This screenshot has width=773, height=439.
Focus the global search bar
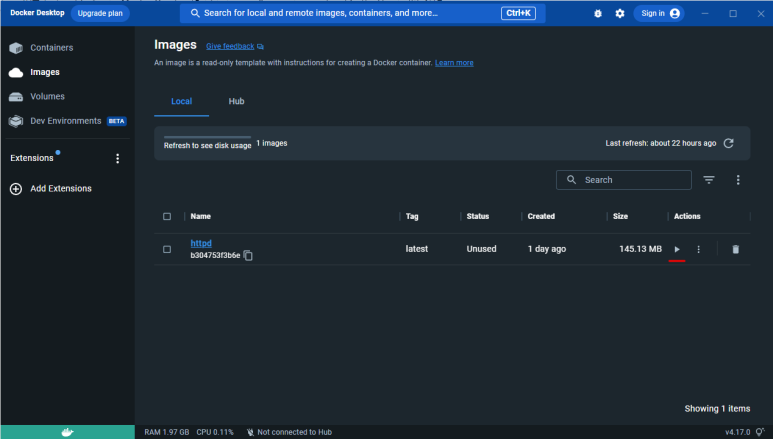pyautogui.click(x=362, y=13)
